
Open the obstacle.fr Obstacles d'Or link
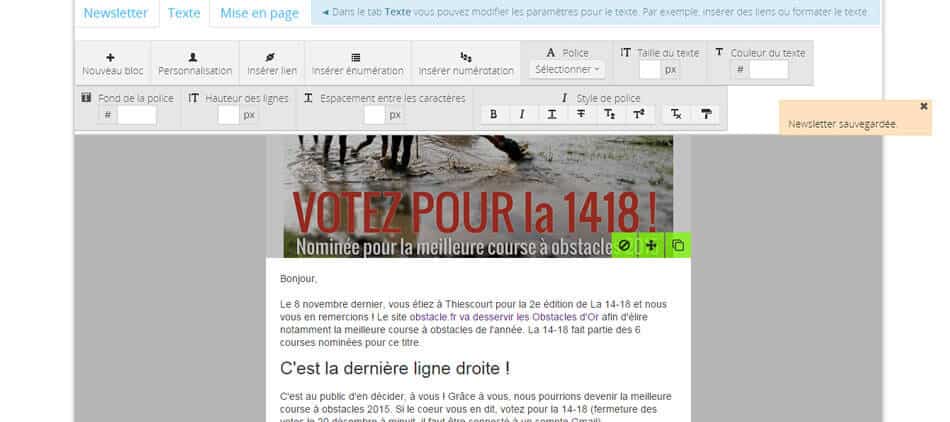point(504,317)
